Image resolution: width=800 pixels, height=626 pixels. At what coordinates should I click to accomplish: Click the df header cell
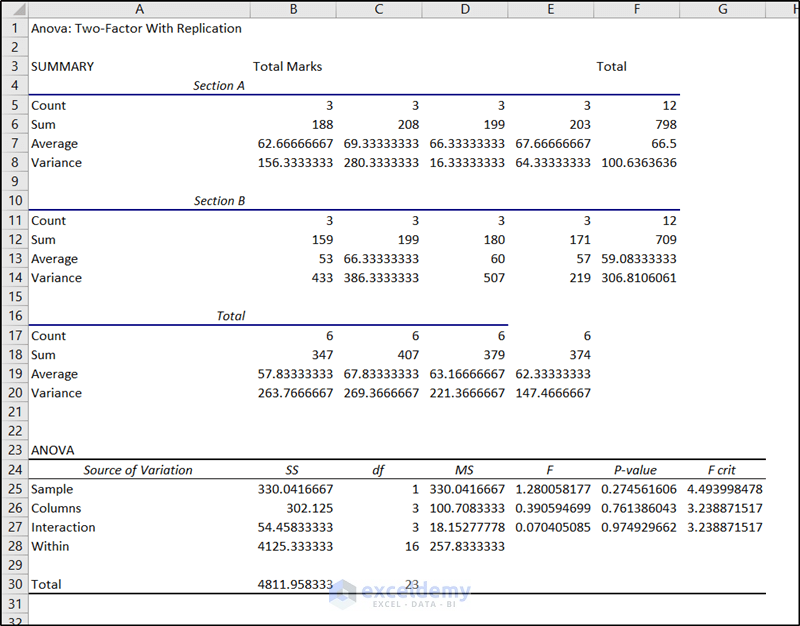tap(378, 470)
